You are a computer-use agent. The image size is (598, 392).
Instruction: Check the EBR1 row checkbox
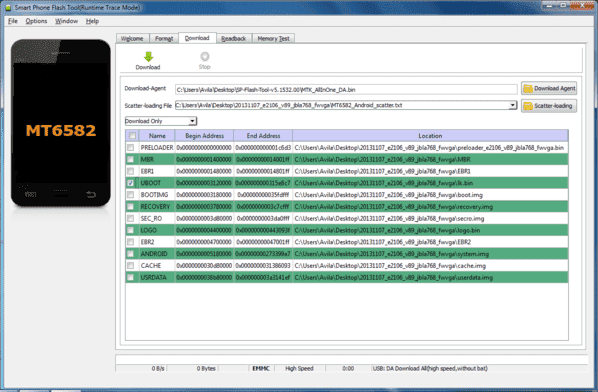[131, 171]
